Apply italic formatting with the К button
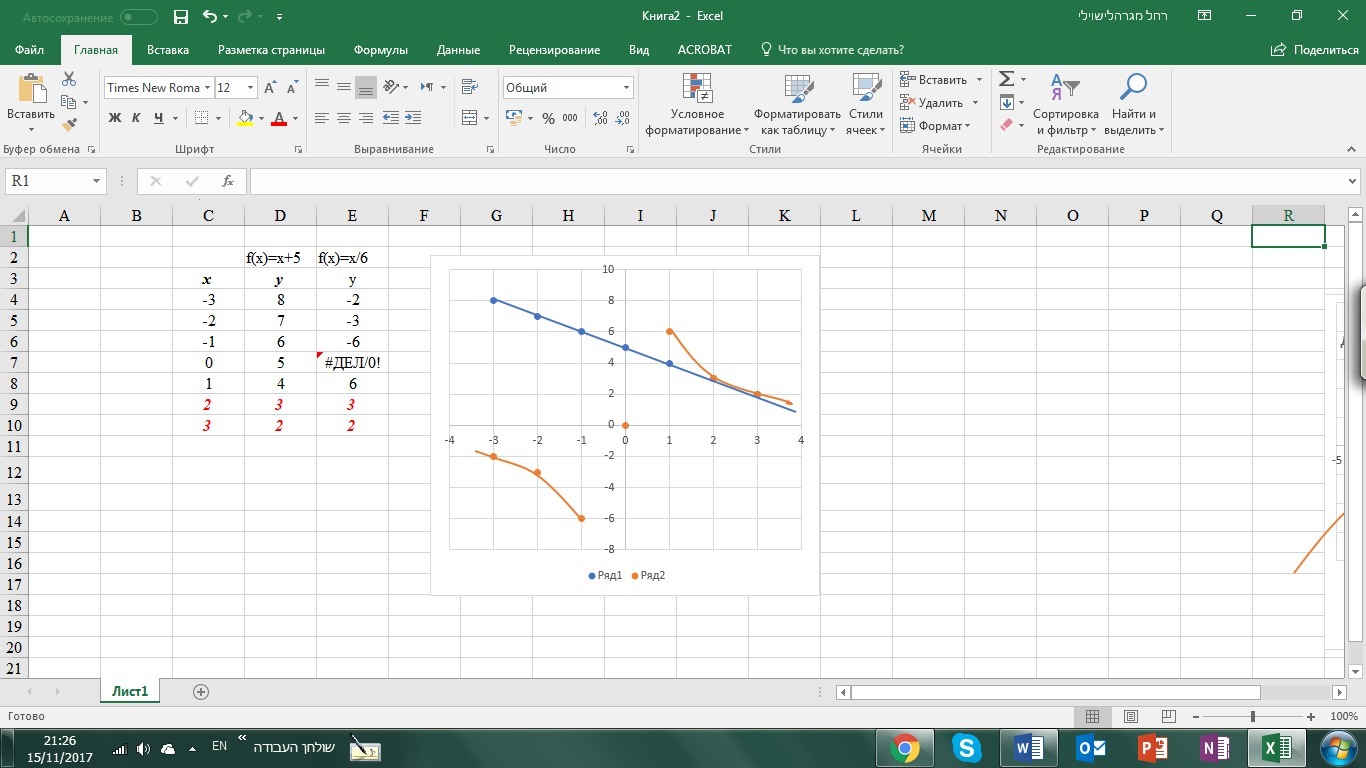The height and width of the screenshot is (768, 1366). point(136,118)
